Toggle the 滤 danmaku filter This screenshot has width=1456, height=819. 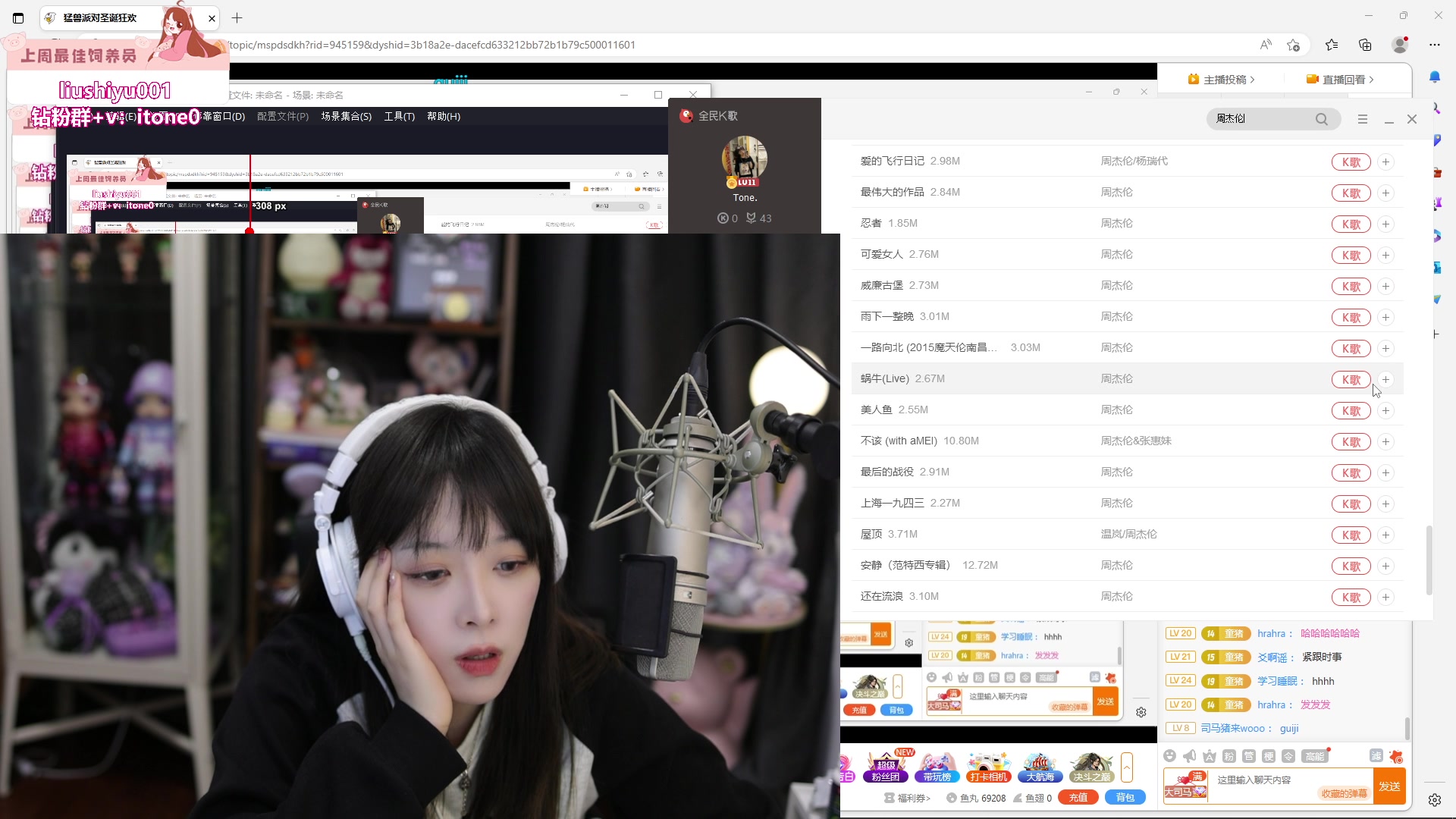coord(1376,756)
